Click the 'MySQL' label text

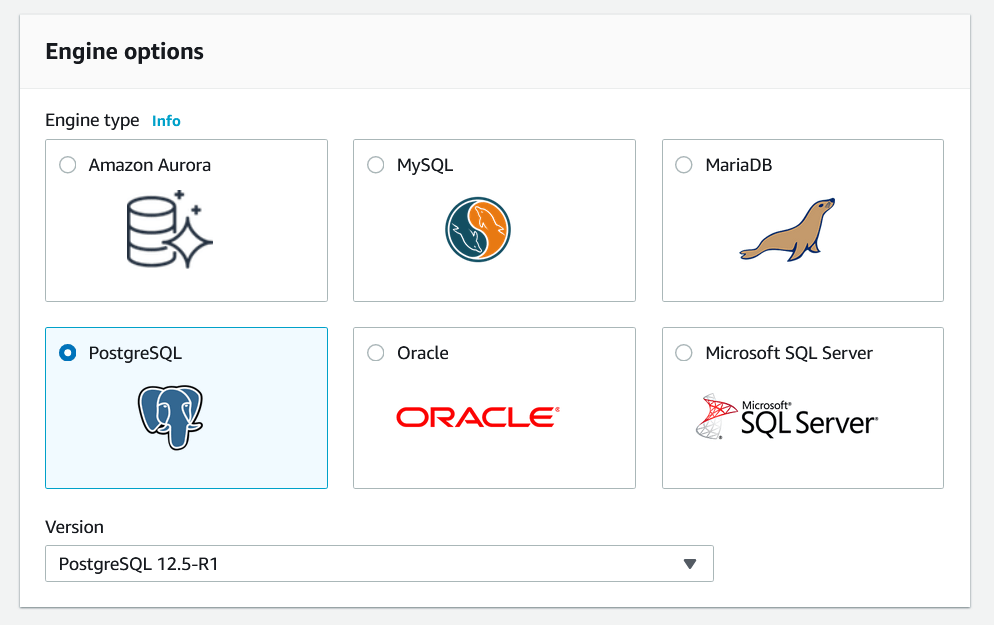[425, 165]
